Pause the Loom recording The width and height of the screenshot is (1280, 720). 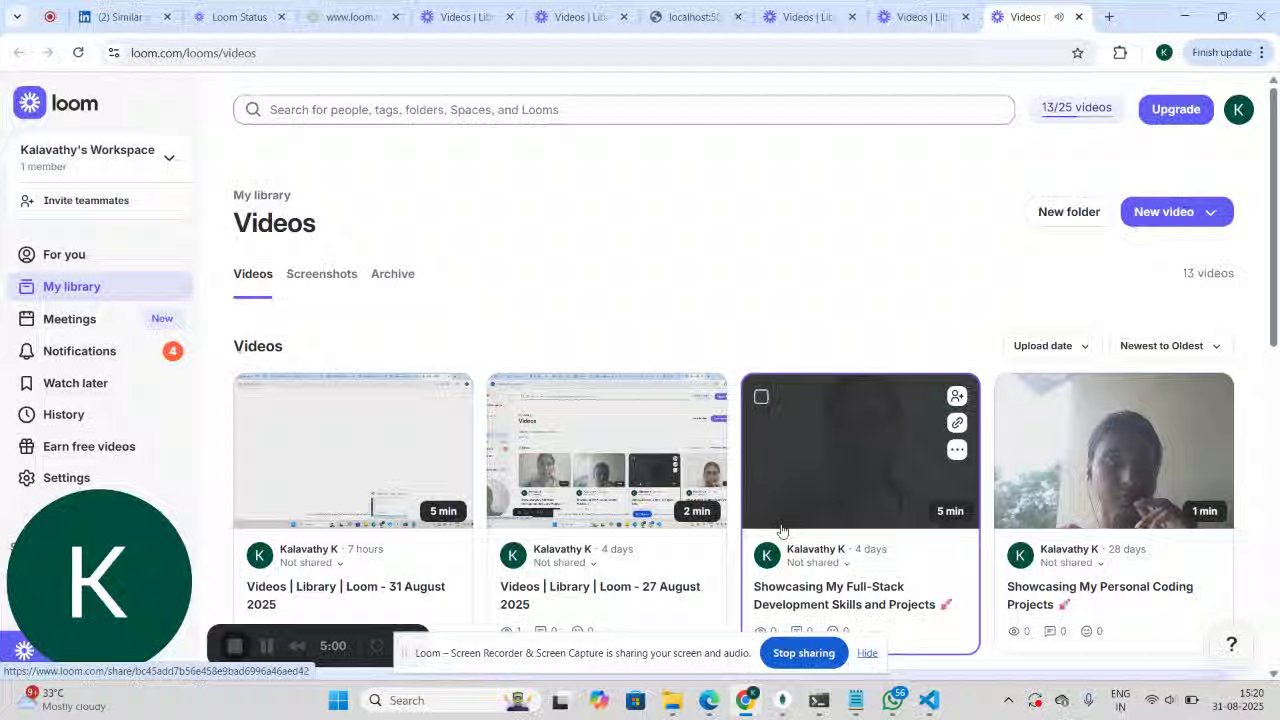pos(266,646)
